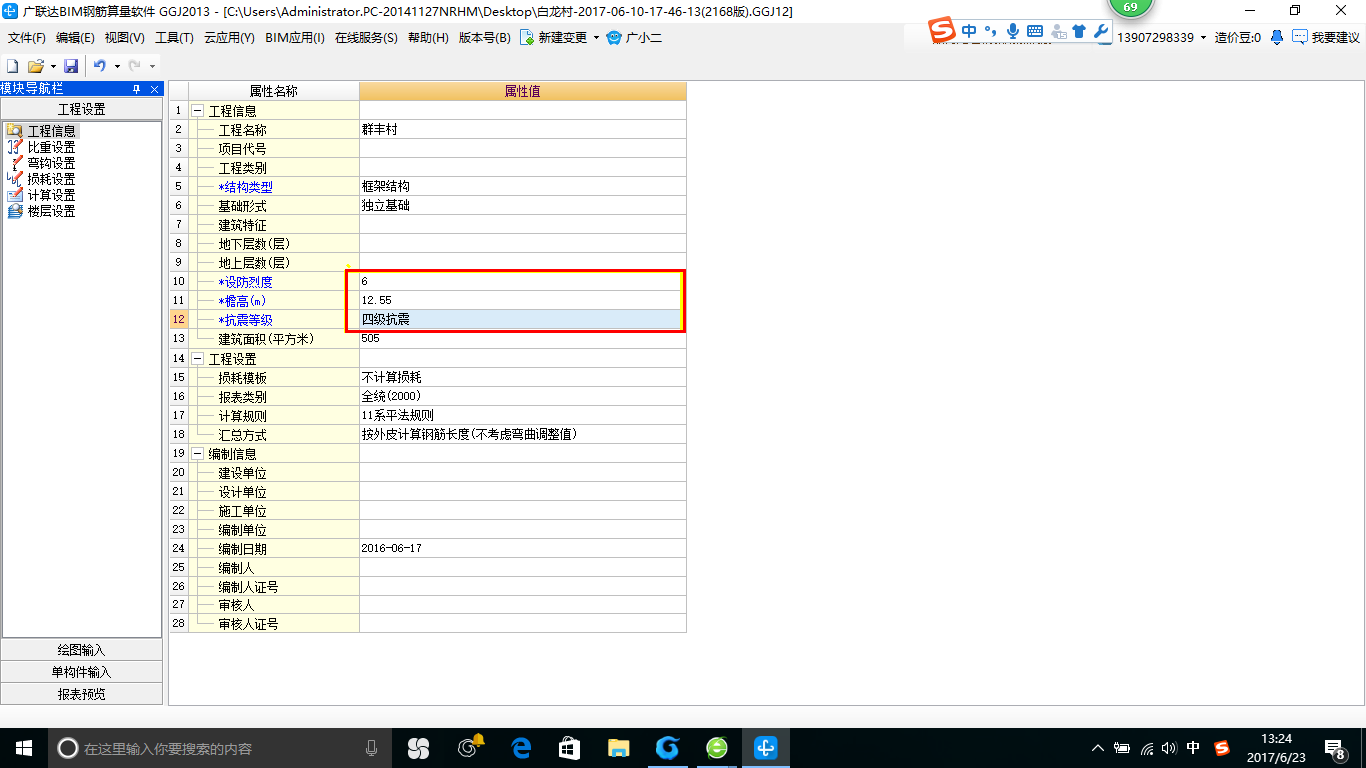The height and width of the screenshot is (768, 1366).
Task: Click the Save floppy disk icon
Action: (71, 66)
